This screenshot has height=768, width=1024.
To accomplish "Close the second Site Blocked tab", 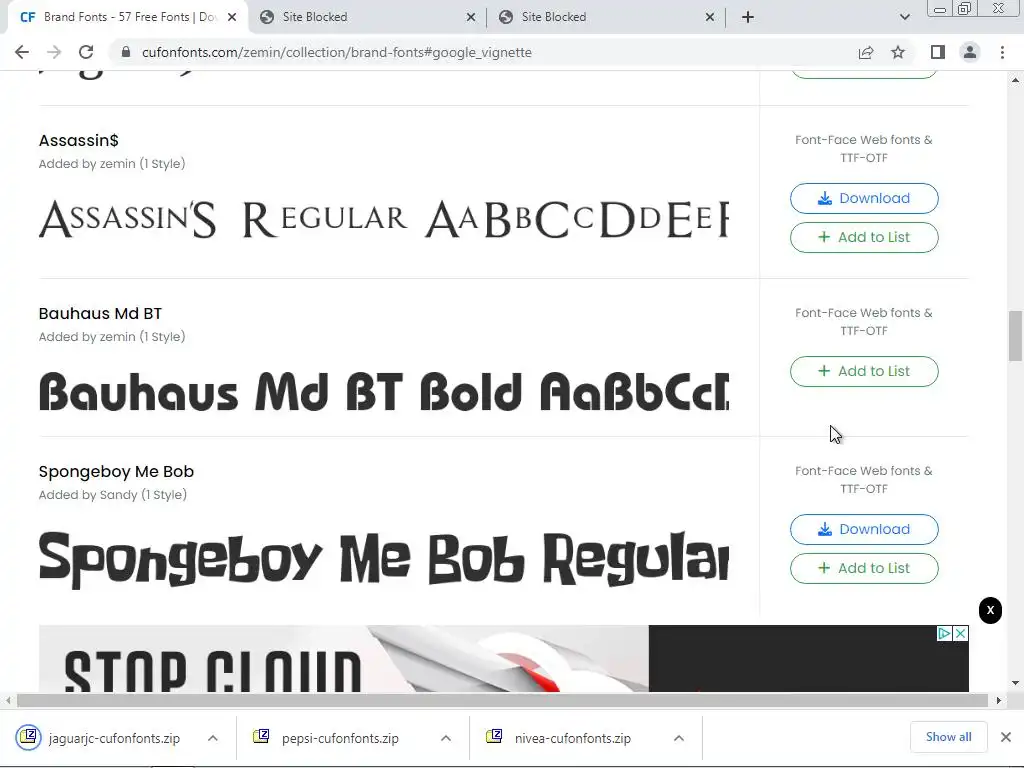I will pos(710,17).
